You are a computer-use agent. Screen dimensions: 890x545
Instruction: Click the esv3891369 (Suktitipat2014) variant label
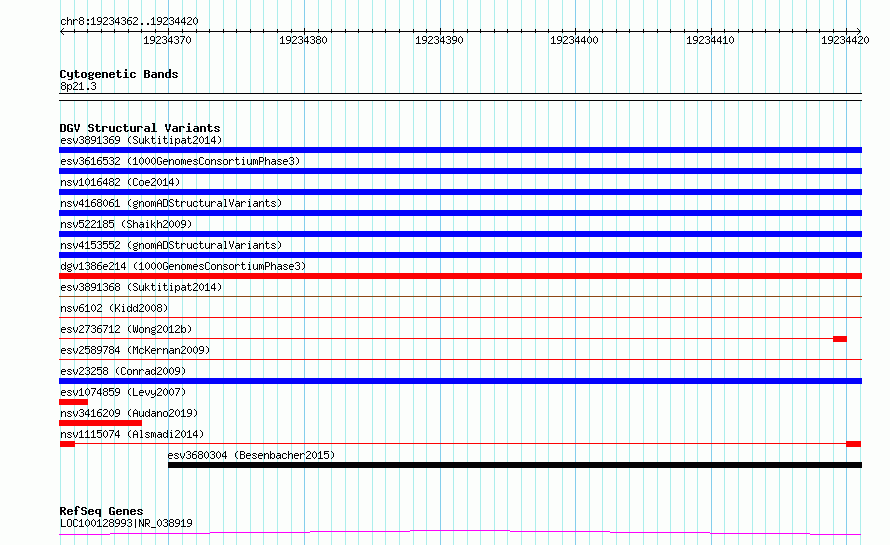[x=141, y=140]
